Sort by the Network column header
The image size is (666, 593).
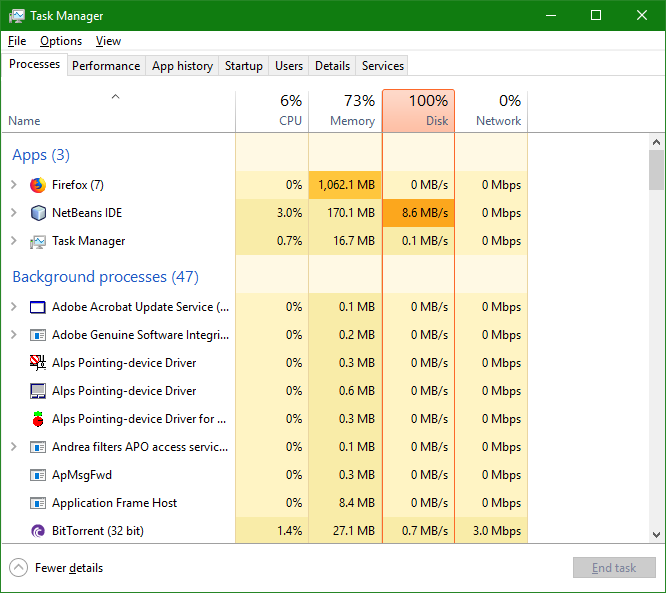491,111
